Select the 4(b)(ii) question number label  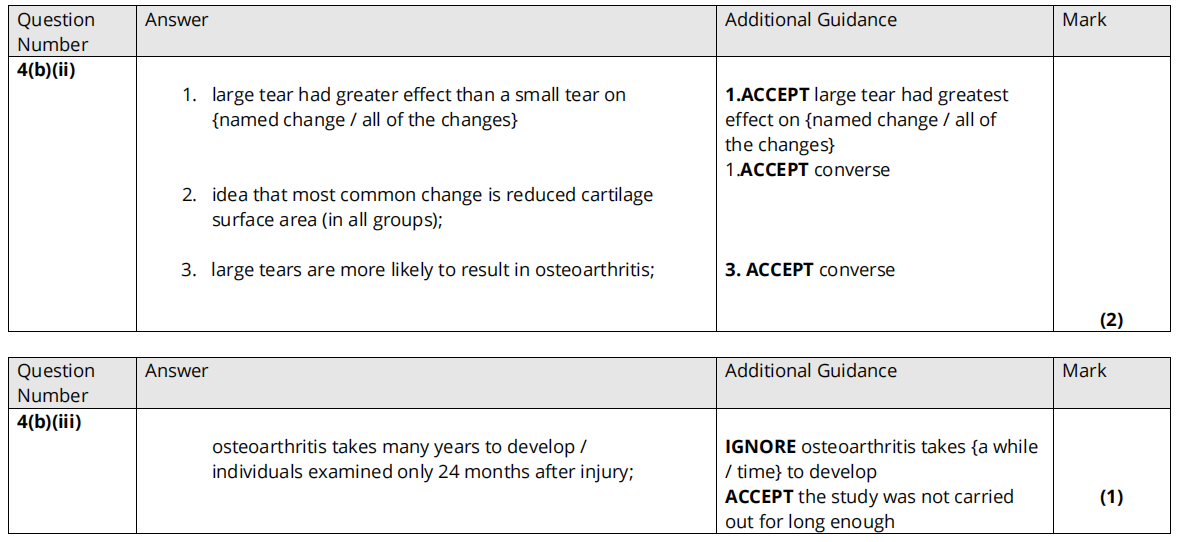(x=47, y=68)
